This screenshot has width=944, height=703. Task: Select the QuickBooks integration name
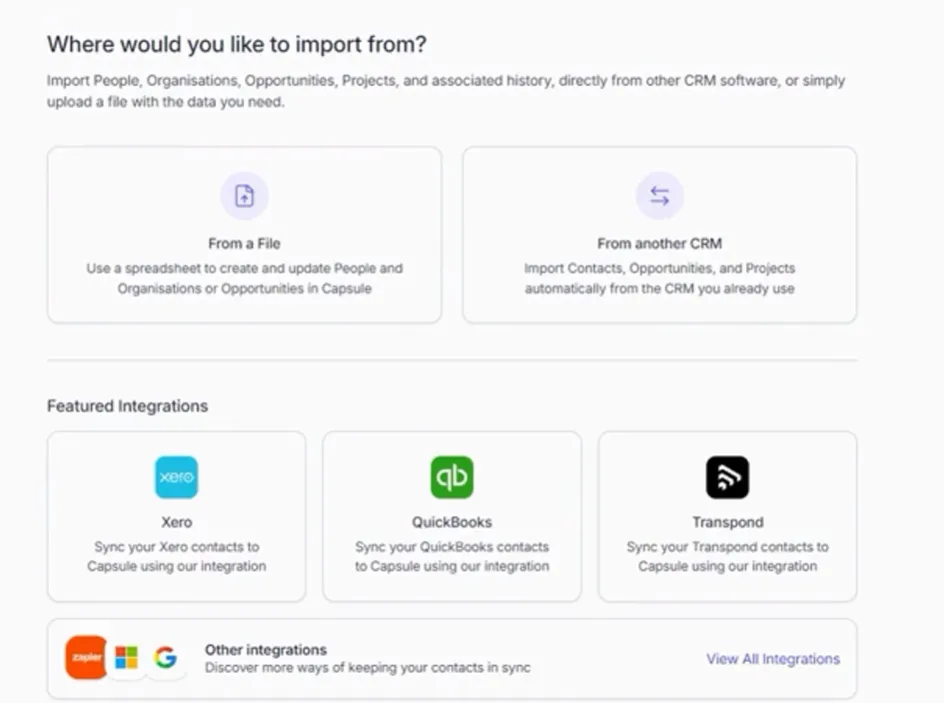pos(452,522)
